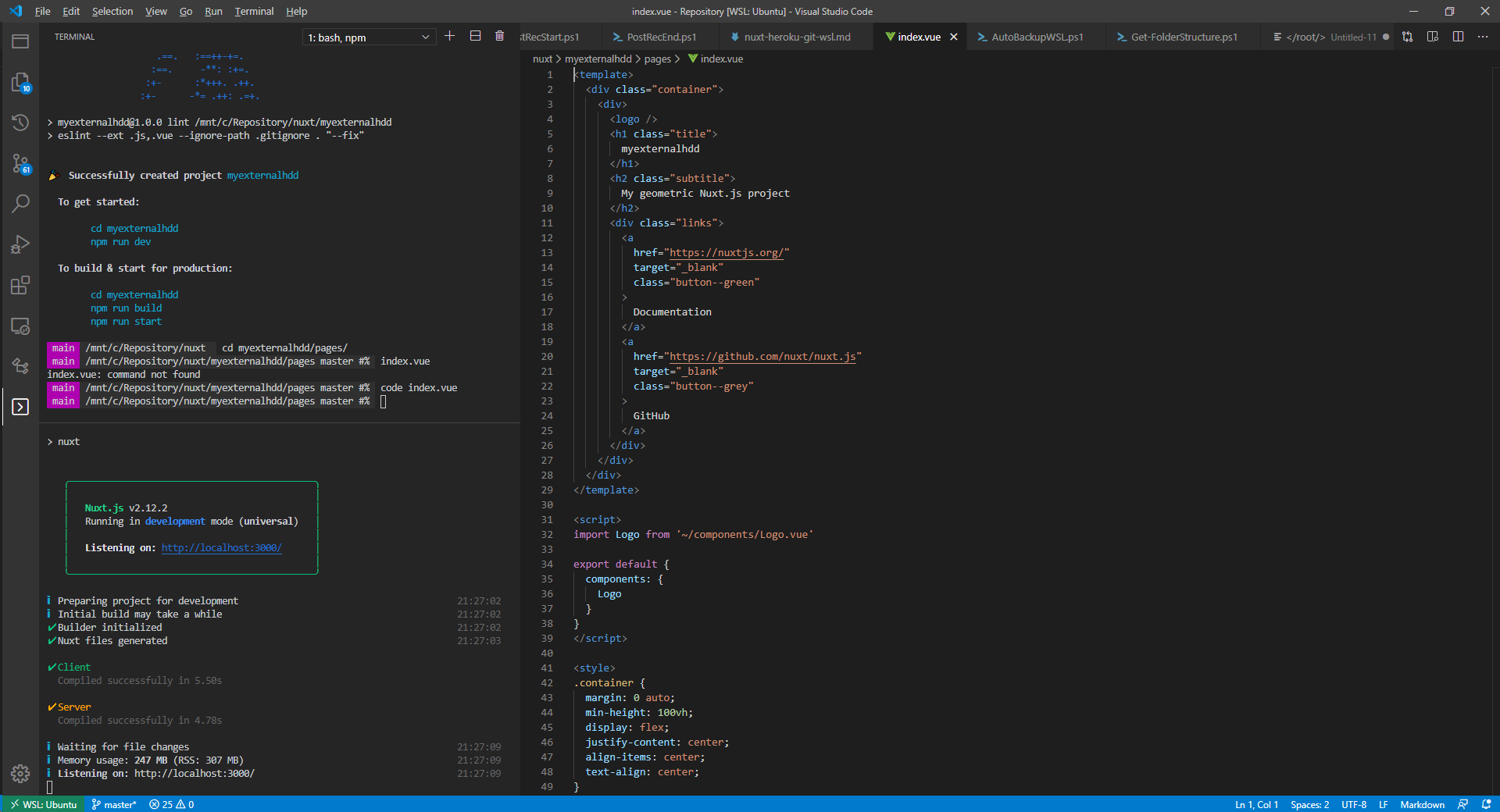Toggle the notifications bell in the status bar

(x=1486, y=804)
